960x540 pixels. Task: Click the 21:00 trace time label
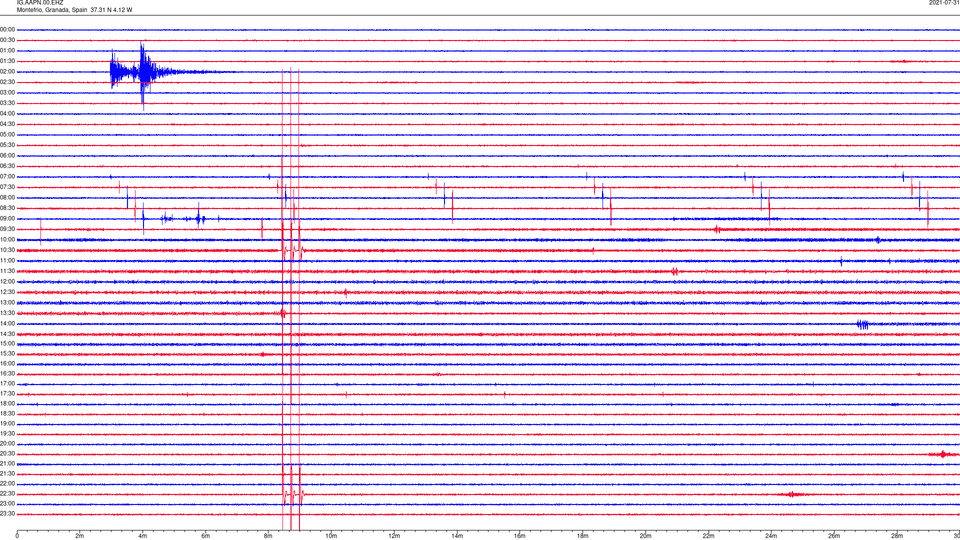click(7, 464)
